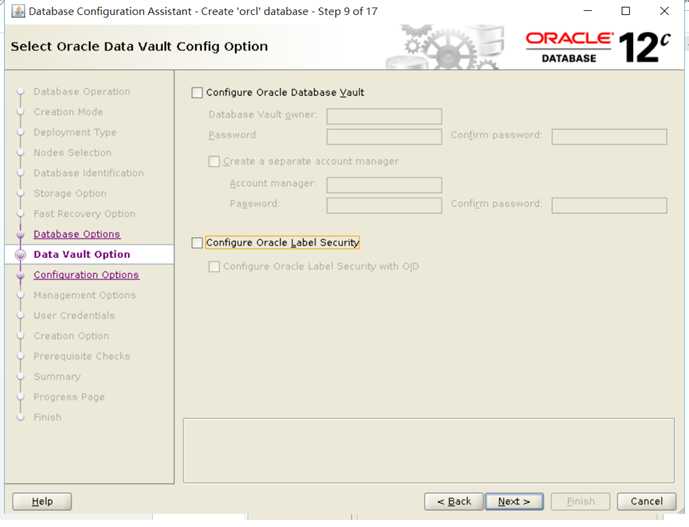
Task: Click the Management Options step label
Action: pyautogui.click(x=84, y=295)
